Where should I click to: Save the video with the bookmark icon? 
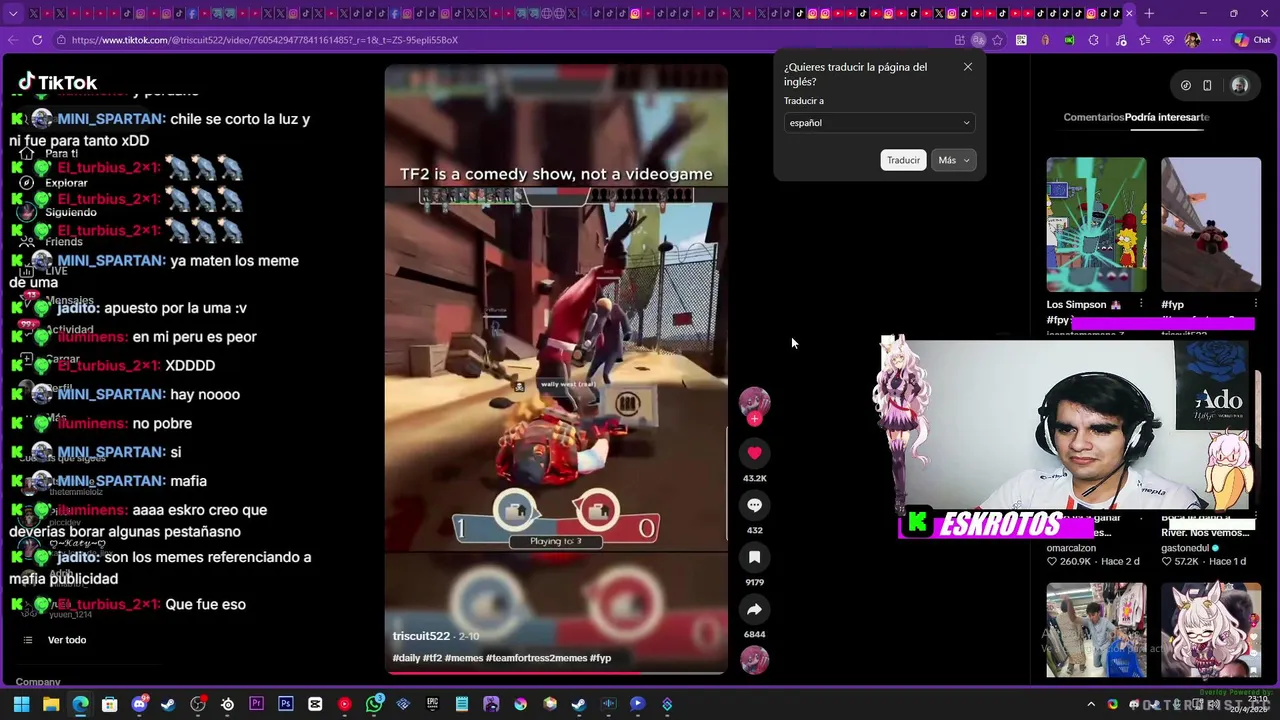(x=754, y=557)
